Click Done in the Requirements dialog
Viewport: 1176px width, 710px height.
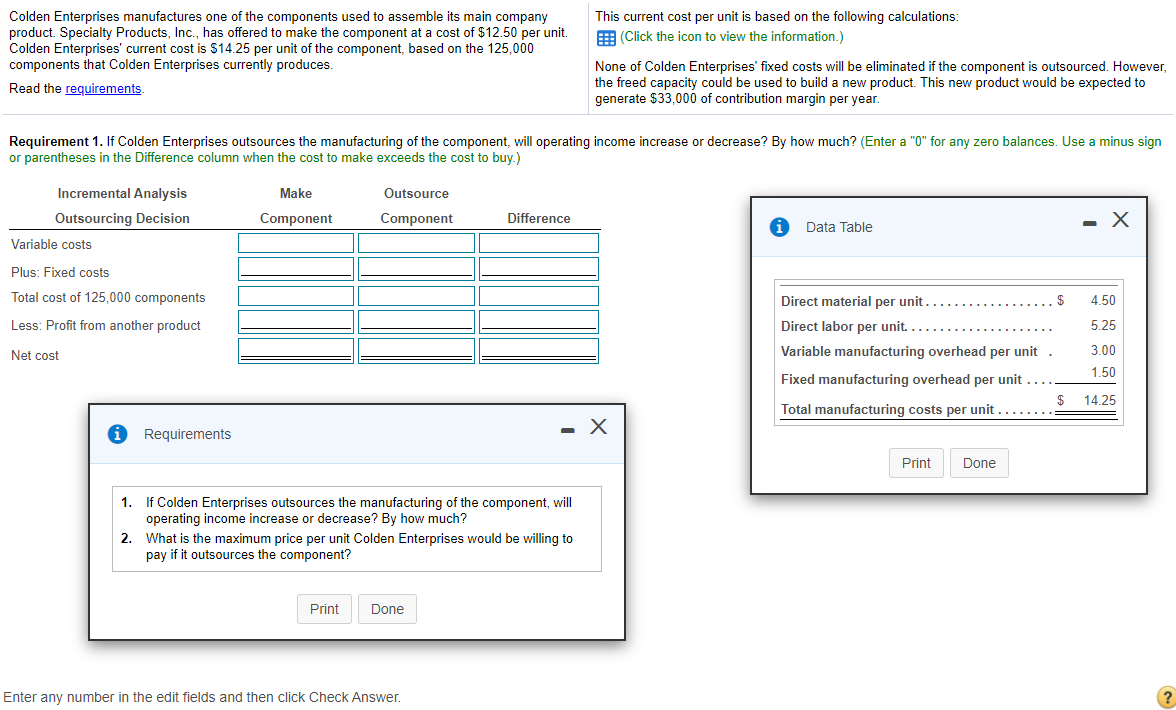tap(387, 610)
